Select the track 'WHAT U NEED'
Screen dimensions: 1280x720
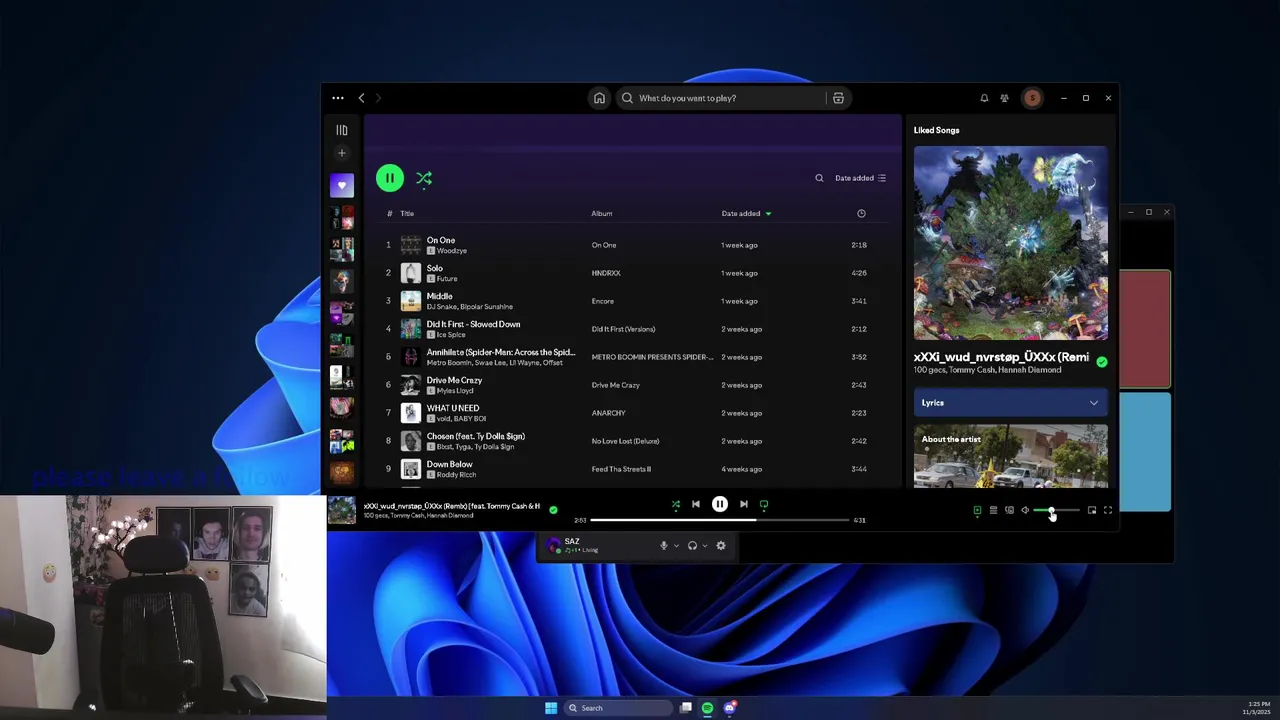453,408
